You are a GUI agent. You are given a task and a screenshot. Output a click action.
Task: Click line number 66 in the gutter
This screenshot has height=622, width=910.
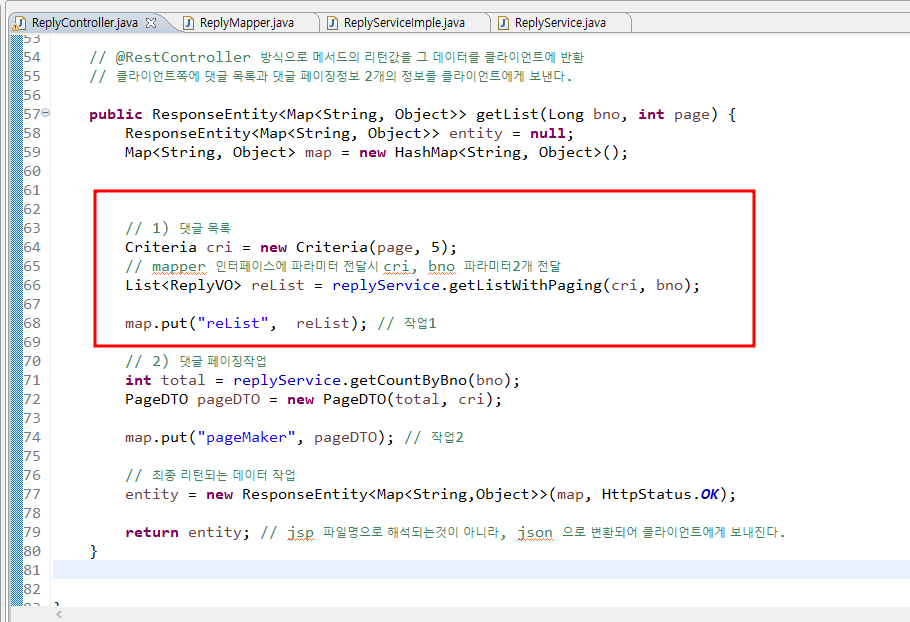tap(32, 285)
